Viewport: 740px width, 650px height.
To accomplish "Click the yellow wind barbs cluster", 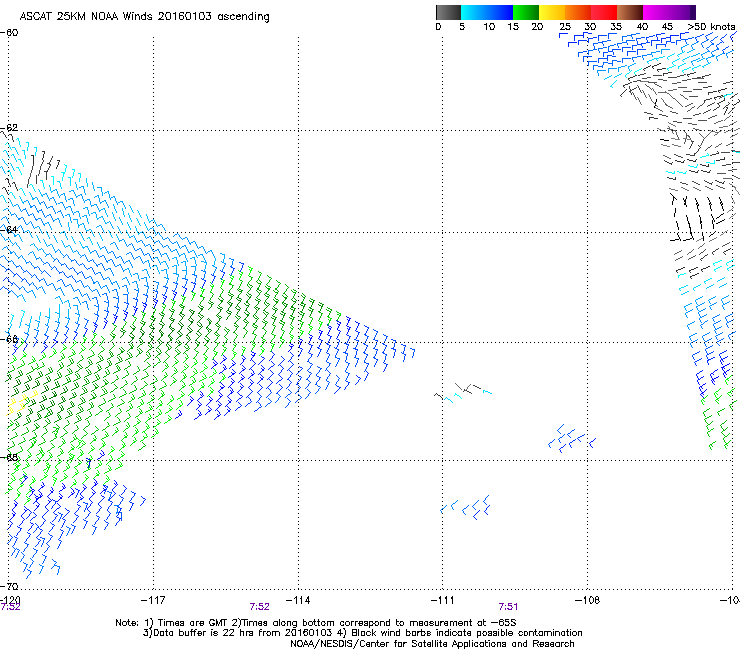I will pos(21,404).
